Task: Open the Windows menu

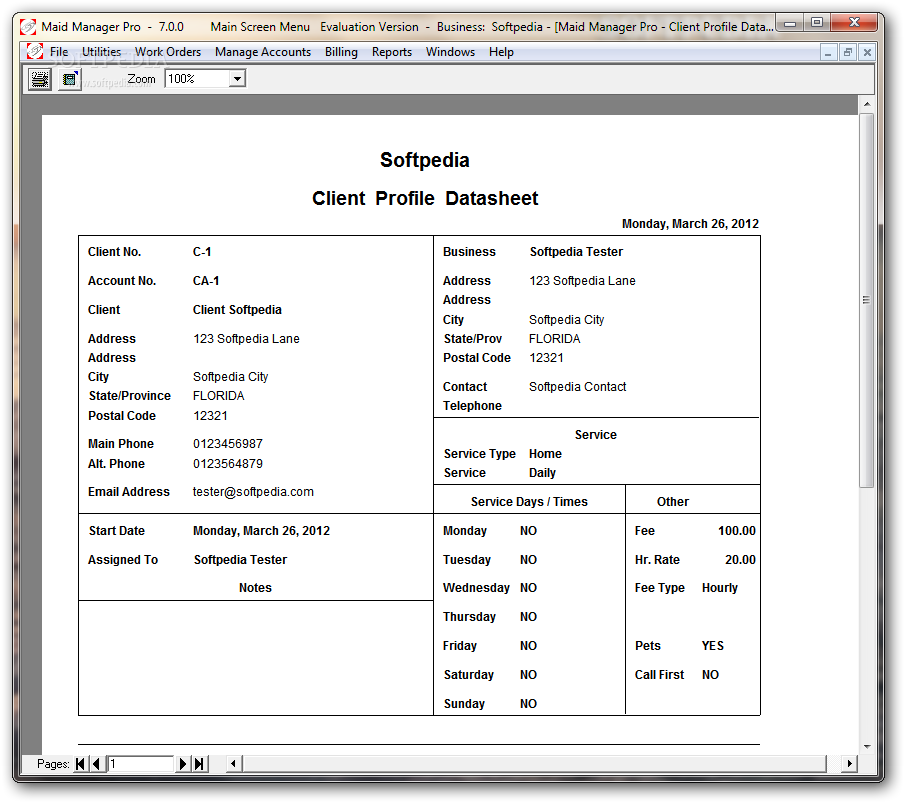Action: pos(450,52)
